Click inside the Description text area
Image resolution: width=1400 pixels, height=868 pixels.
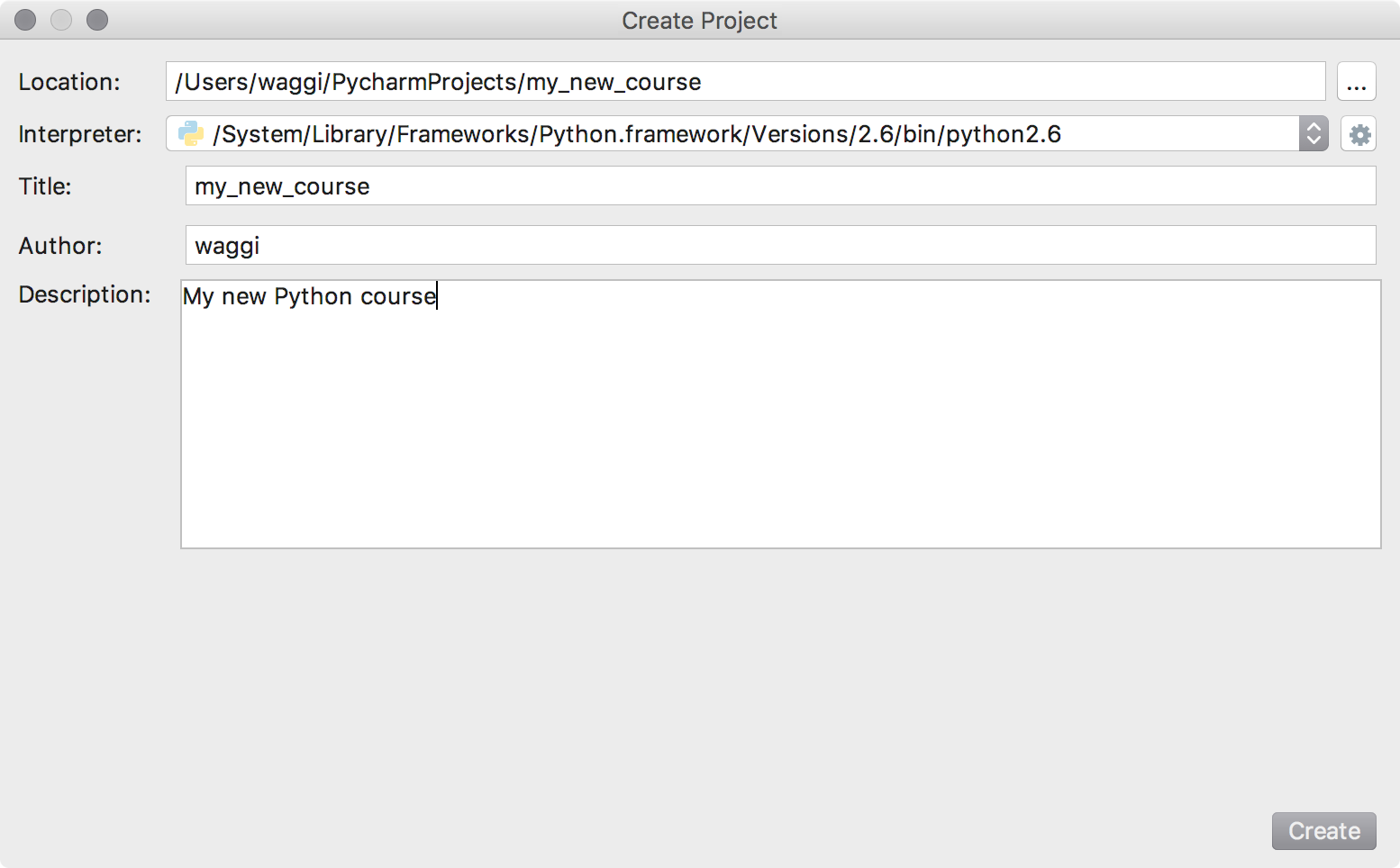[781, 414]
